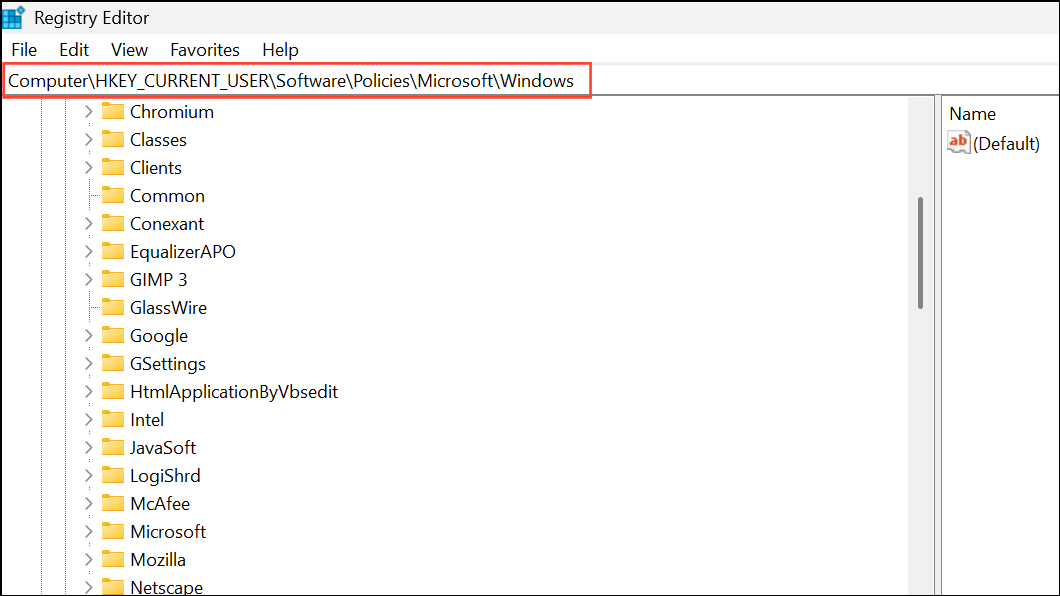Expand the McAfee key
The height and width of the screenshot is (596, 1060).
pyautogui.click(x=89, y=504)
